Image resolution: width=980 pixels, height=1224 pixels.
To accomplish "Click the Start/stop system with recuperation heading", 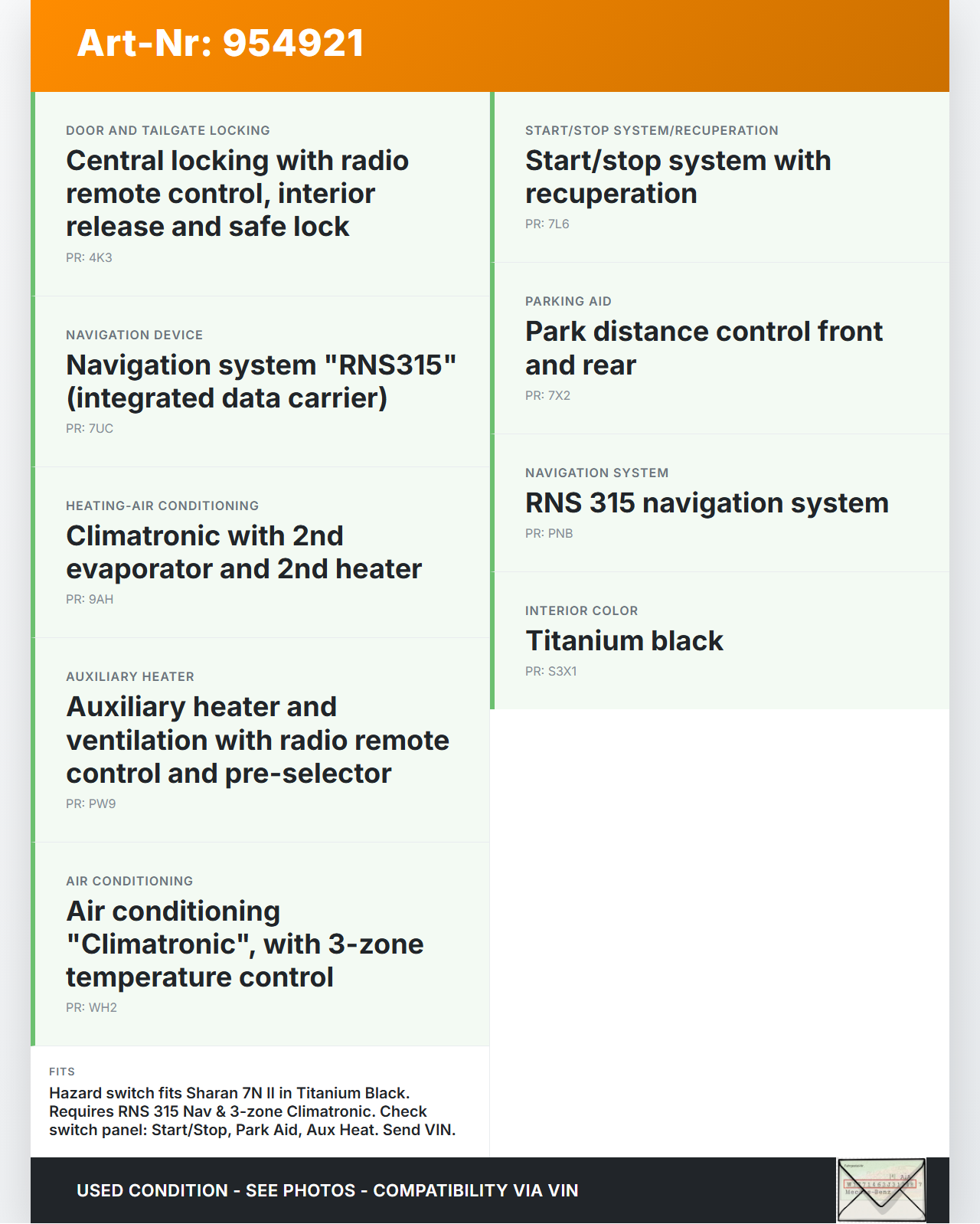I will click(678, 177).
